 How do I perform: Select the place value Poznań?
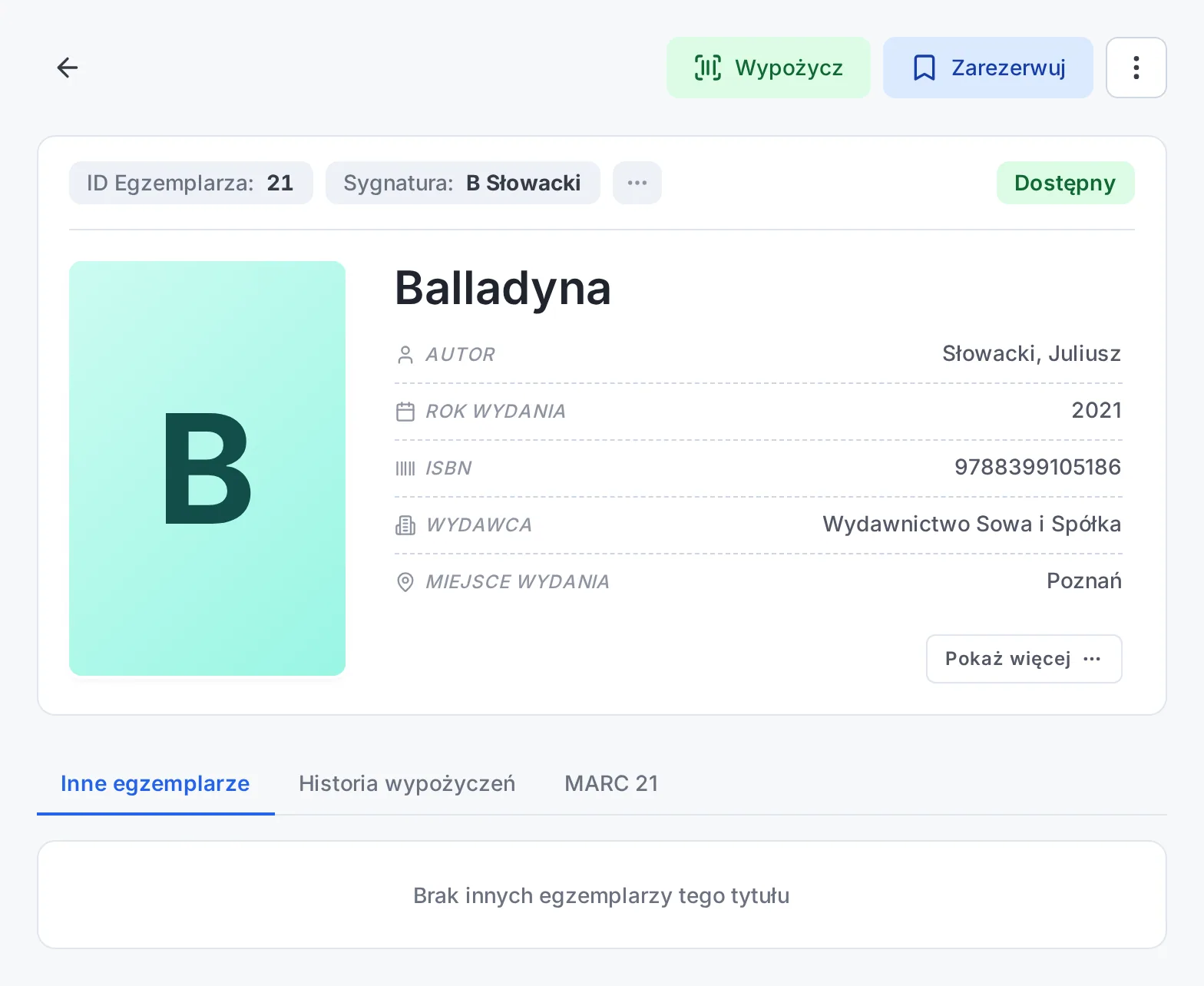[1083, 581]
